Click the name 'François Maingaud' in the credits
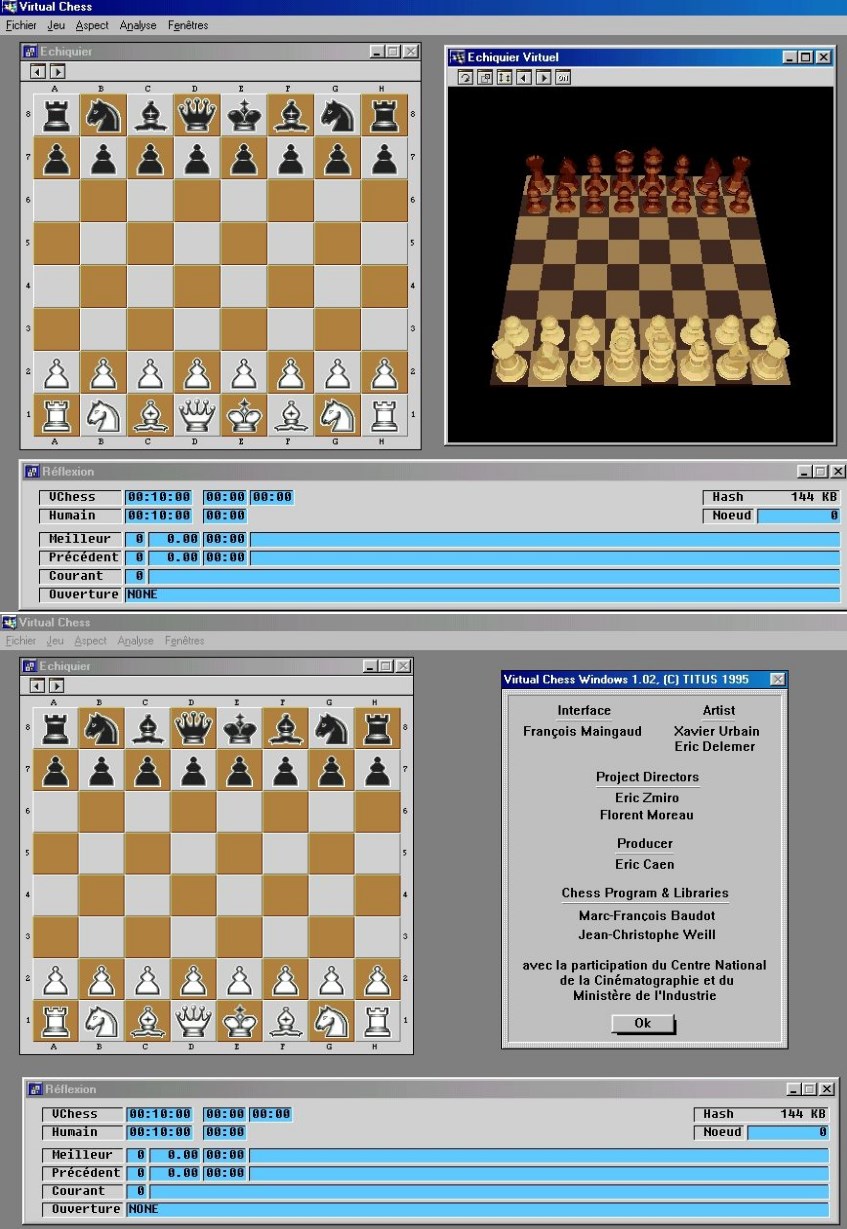 583,731
